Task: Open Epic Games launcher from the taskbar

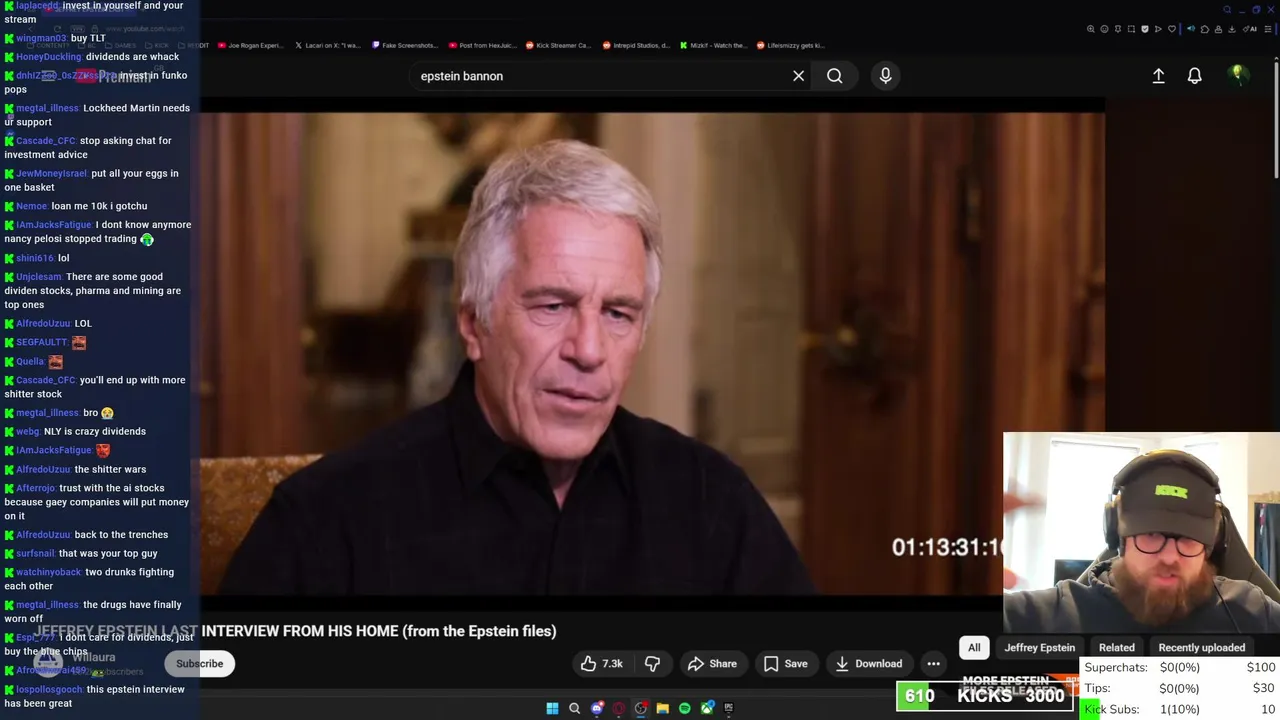Action: click(729, 708)
